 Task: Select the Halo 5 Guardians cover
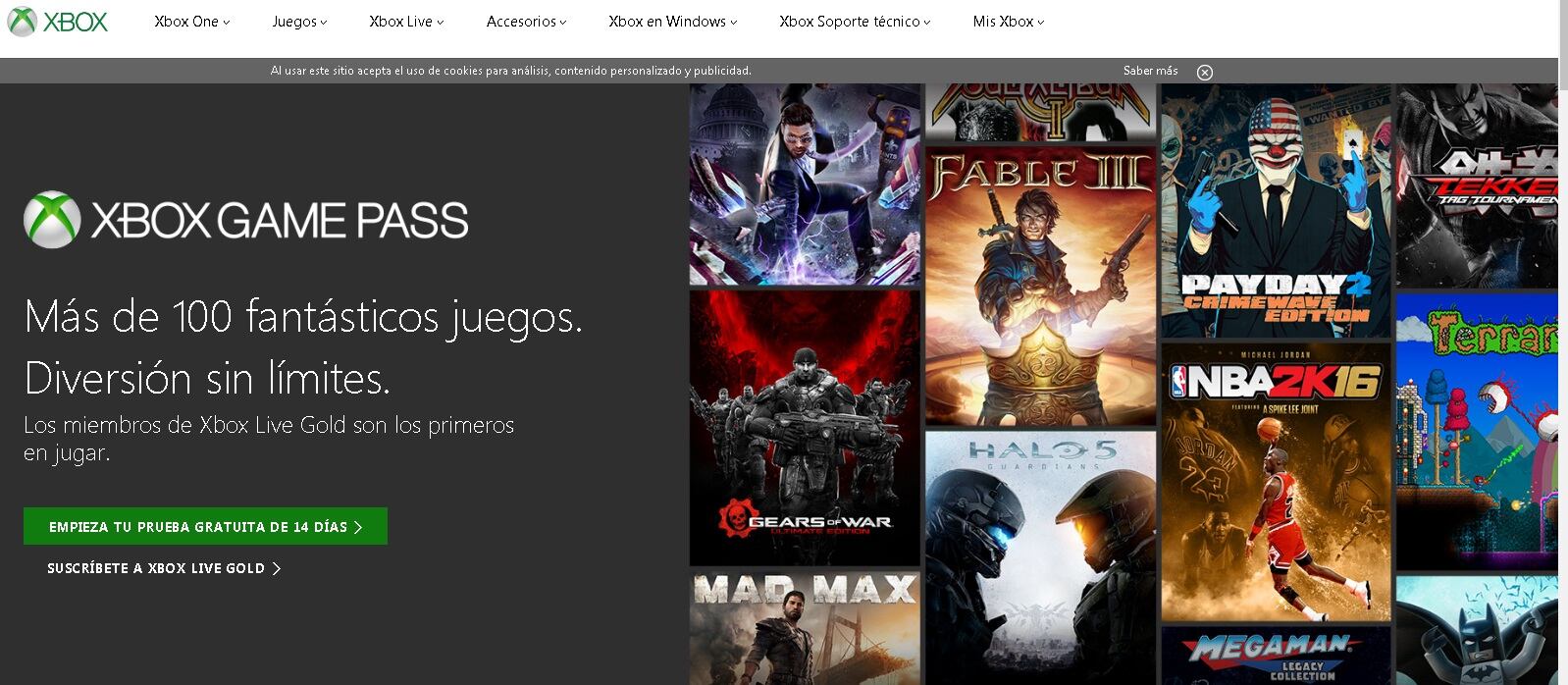[1040, 557]
